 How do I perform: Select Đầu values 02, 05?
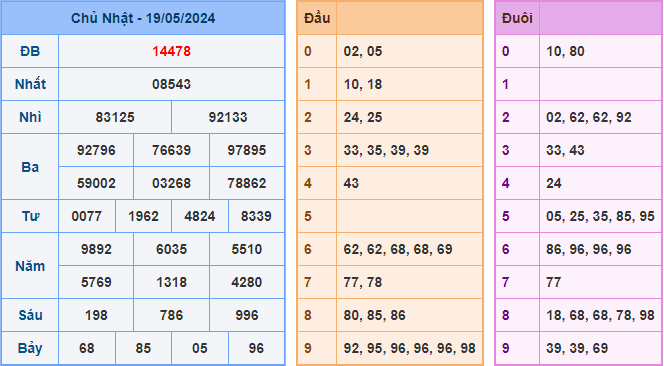click(363, 51)
